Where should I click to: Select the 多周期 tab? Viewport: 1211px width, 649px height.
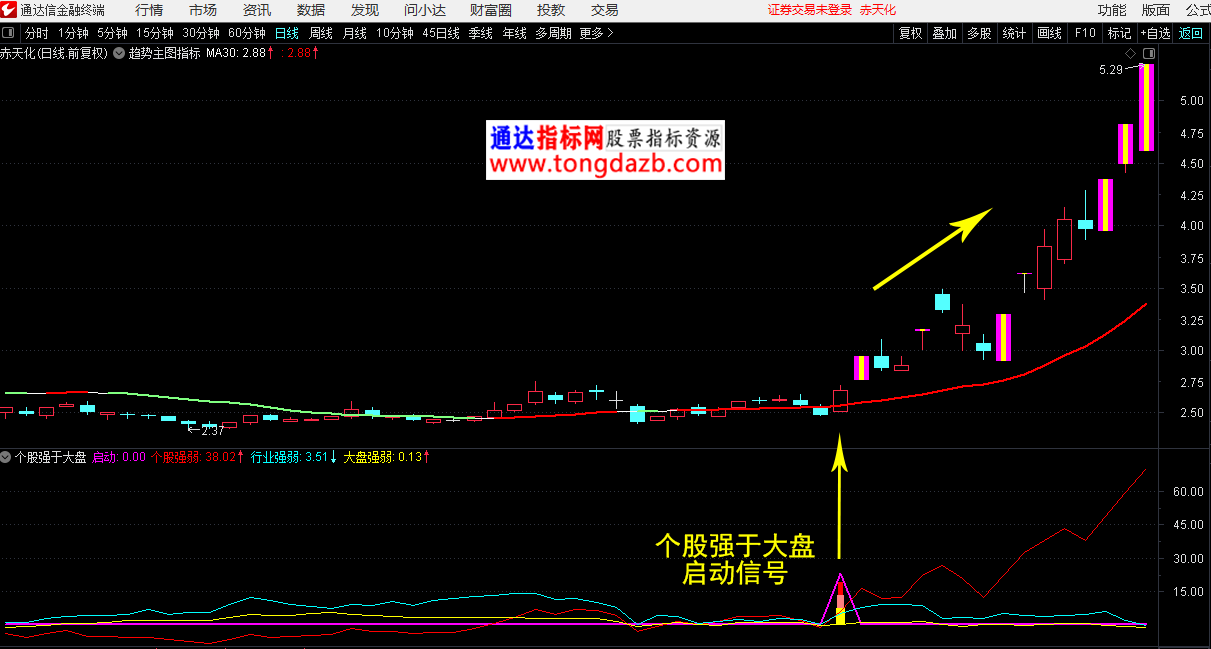(x=553, y=33)
